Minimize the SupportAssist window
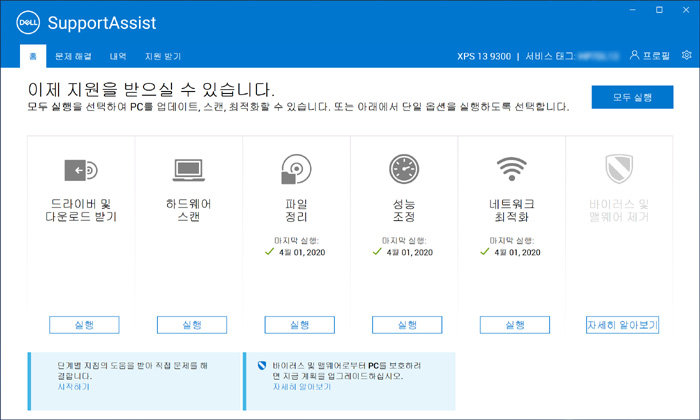Viewport: 700px width, 420px height. click(633, 10)
